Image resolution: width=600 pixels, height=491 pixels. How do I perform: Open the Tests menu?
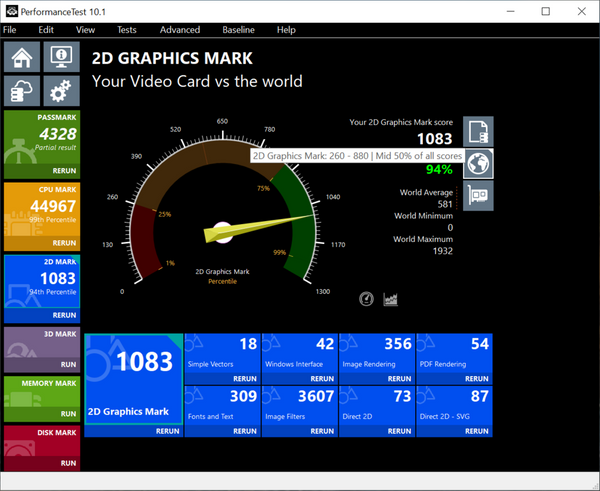(x=126, y=30)
